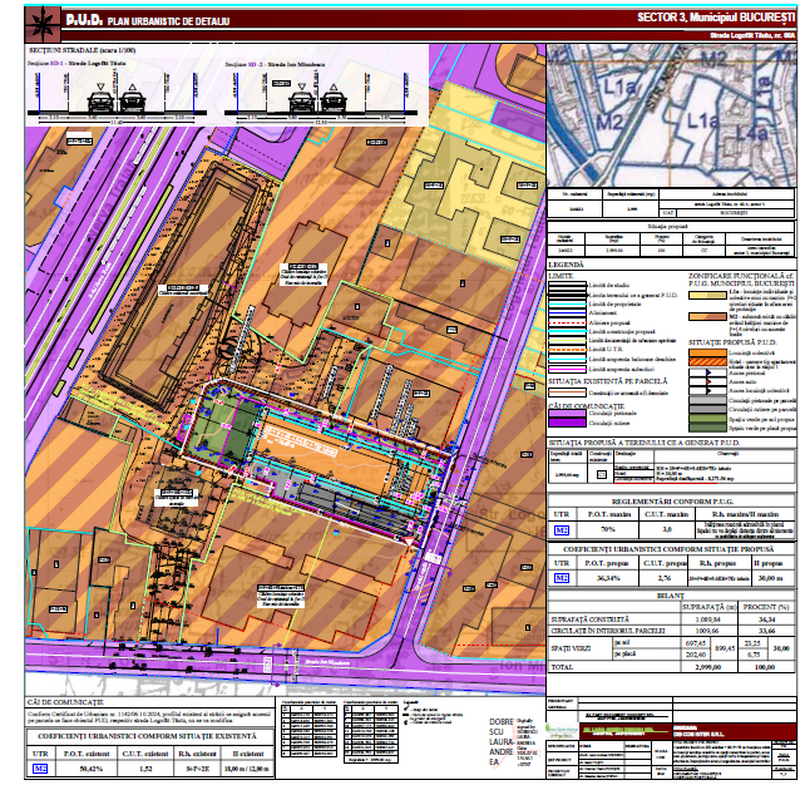
Task: Click the P.U.D. Plan Urbanistic de Detaliu title
Action: 147,20
